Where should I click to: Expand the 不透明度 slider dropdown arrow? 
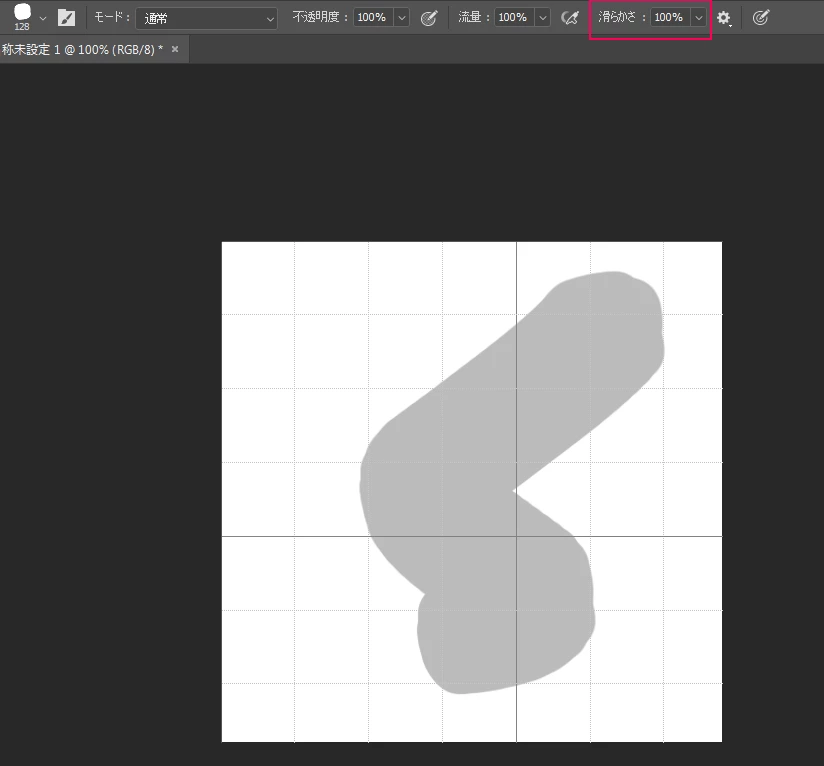pyautogui.click(x=401, y=18)
